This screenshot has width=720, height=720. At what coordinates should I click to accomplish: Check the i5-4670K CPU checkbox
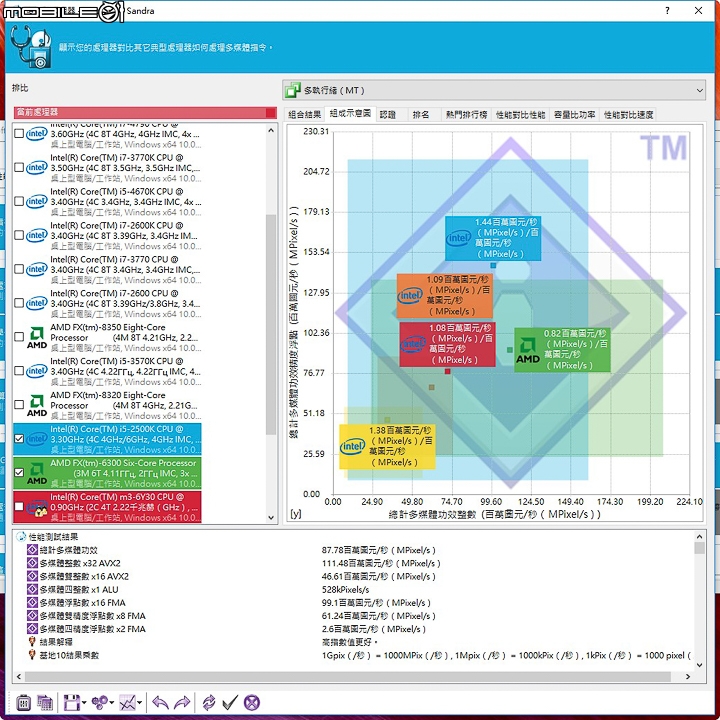pyautogui.click(x=19, y=201)
